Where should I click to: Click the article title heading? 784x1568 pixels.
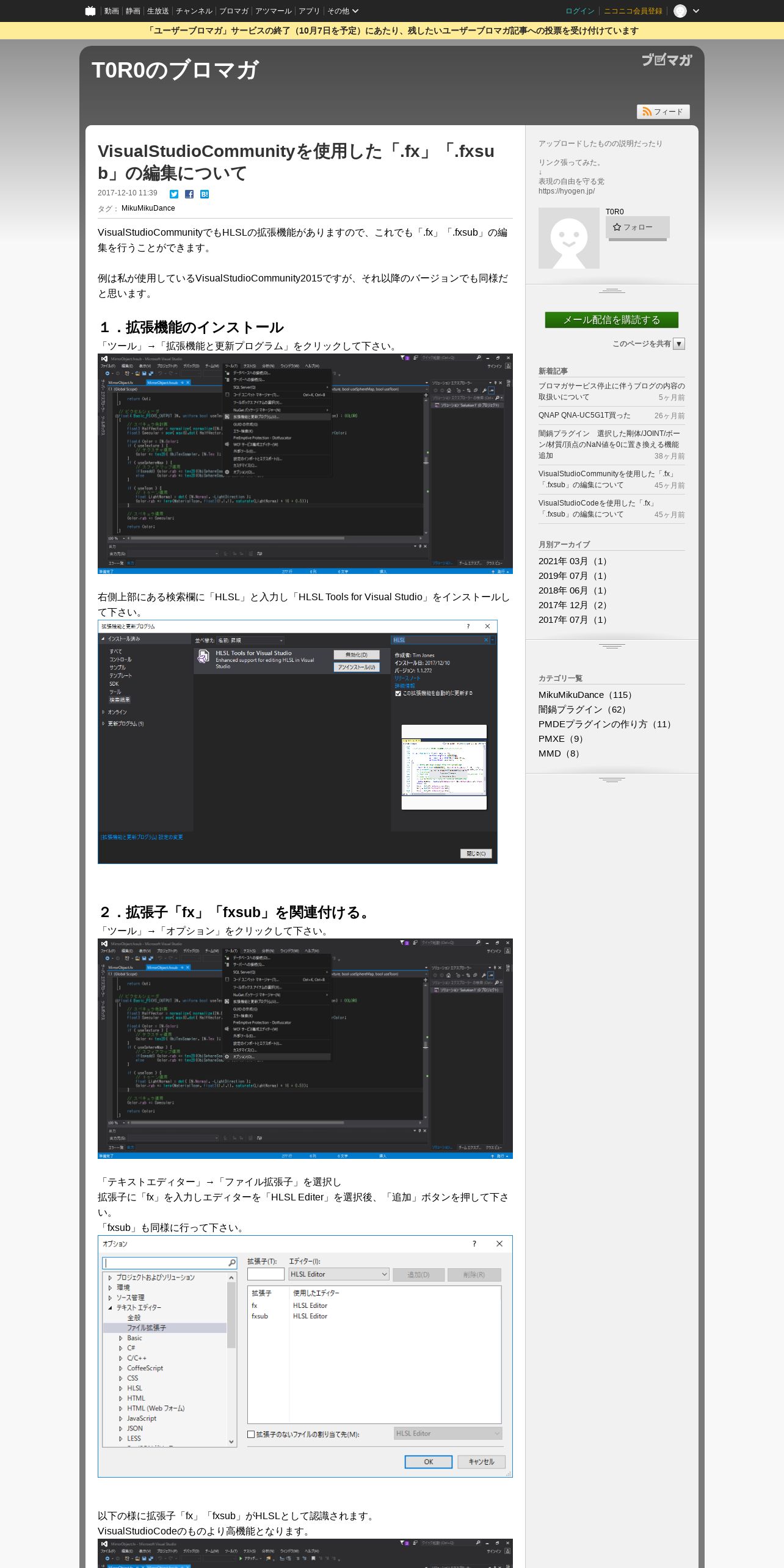tap(296, 162)
